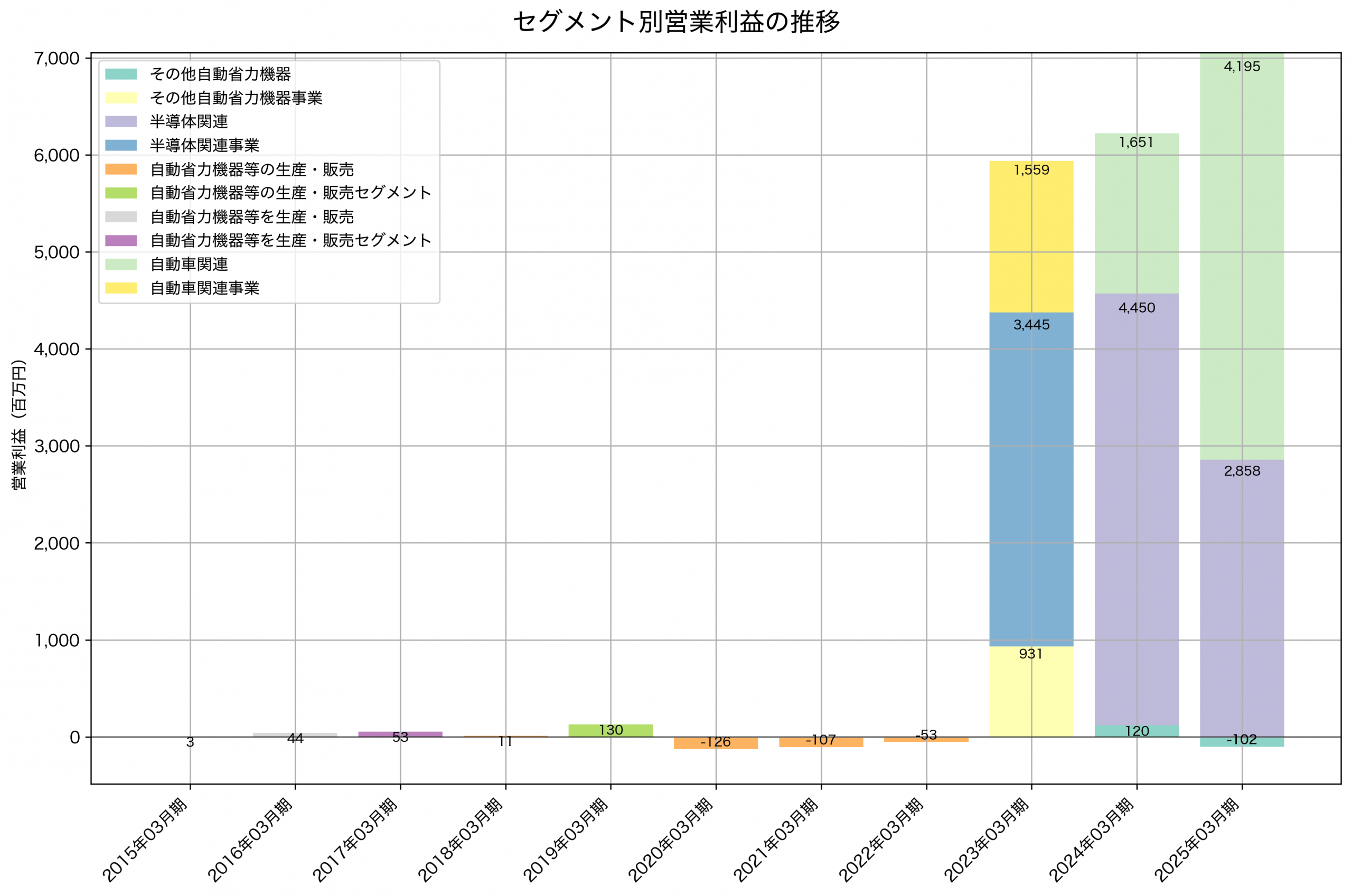Click x-axis label 2020年03月期

[x=670, y=841]
